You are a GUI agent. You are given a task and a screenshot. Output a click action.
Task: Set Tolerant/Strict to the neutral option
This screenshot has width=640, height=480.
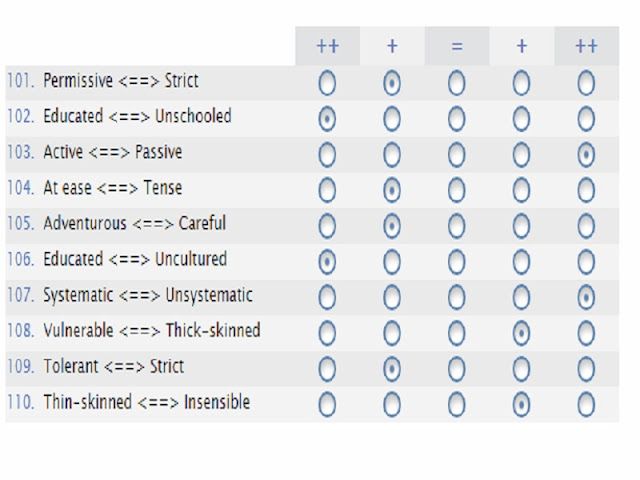pyautogui.click(x=456, y=369)
